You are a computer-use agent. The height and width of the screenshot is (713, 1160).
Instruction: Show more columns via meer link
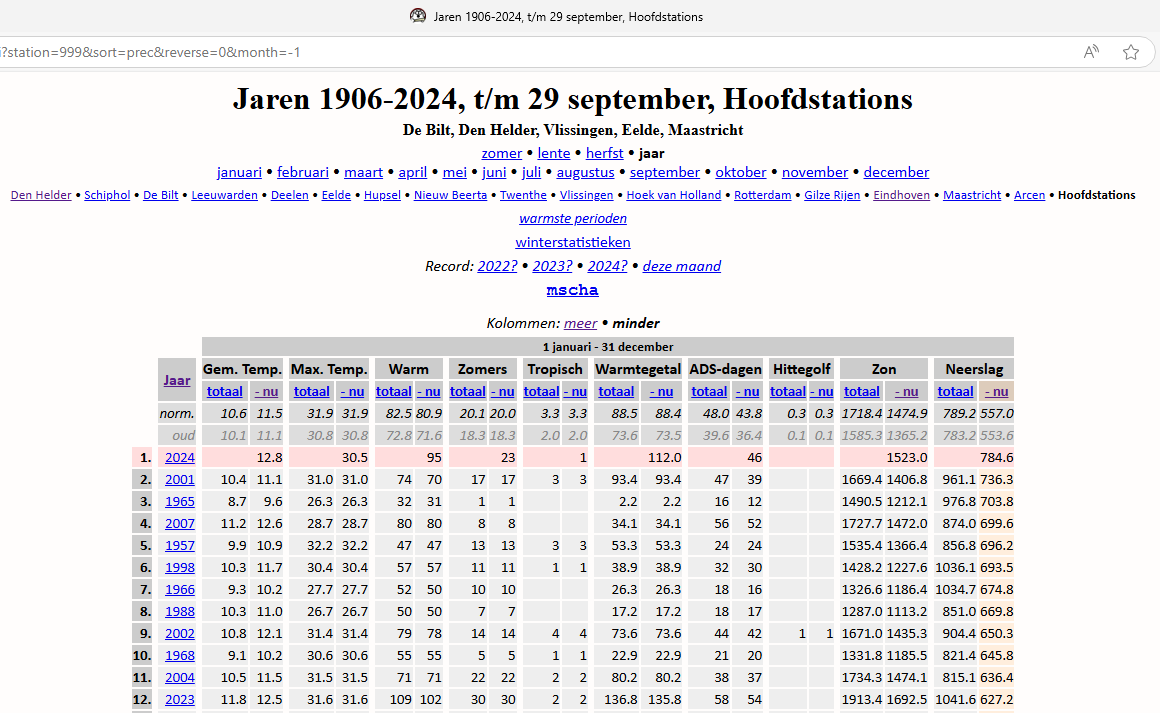click(x=580, y=323)
